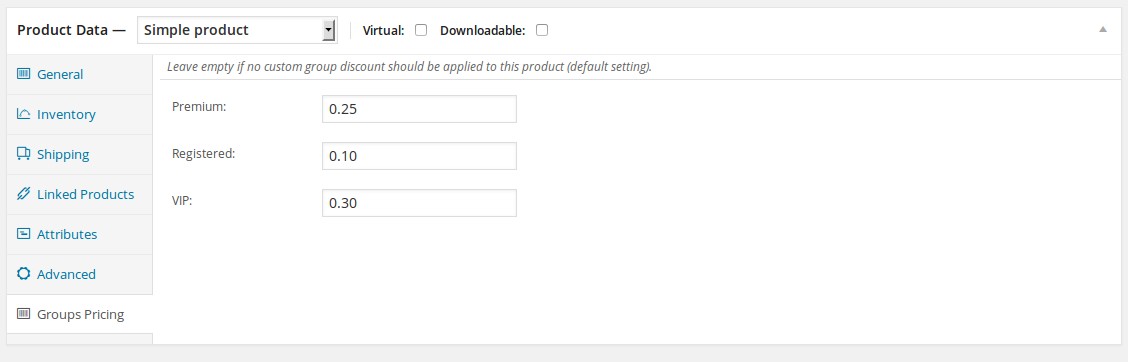Click the Advanced gear icon
Viewport: 1128px width, 362px height.
tap(24, 274)
